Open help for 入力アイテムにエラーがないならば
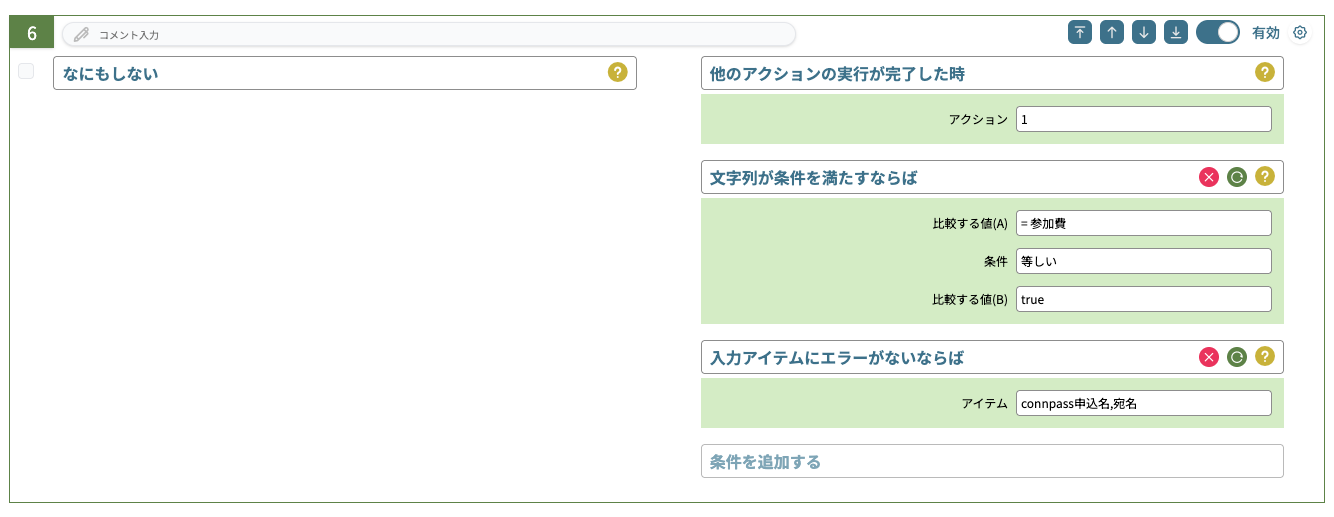Screen dimensions: 1334x517 point(1264,356)
